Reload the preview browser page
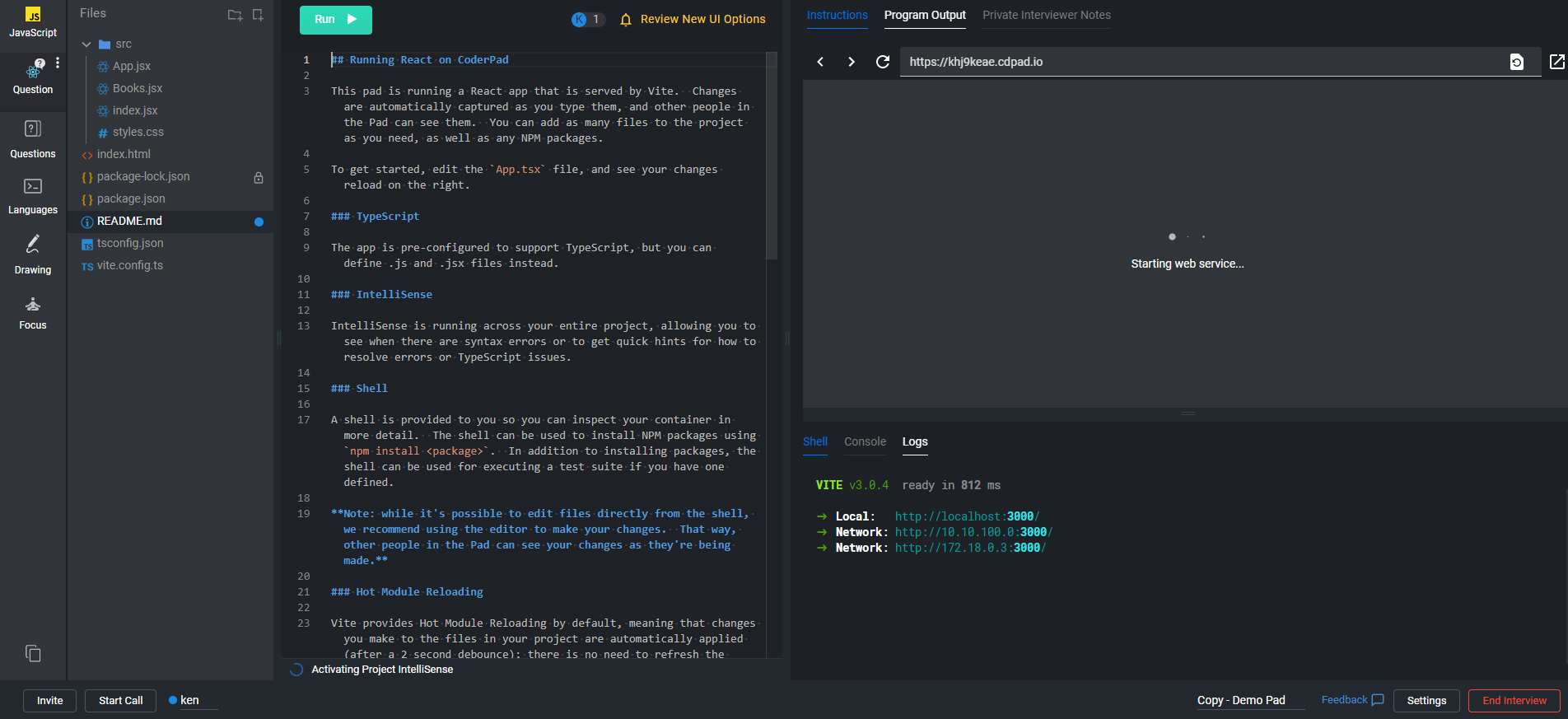Image resolution: width=1568 pixels, height=719 pixels. [883, 62]
